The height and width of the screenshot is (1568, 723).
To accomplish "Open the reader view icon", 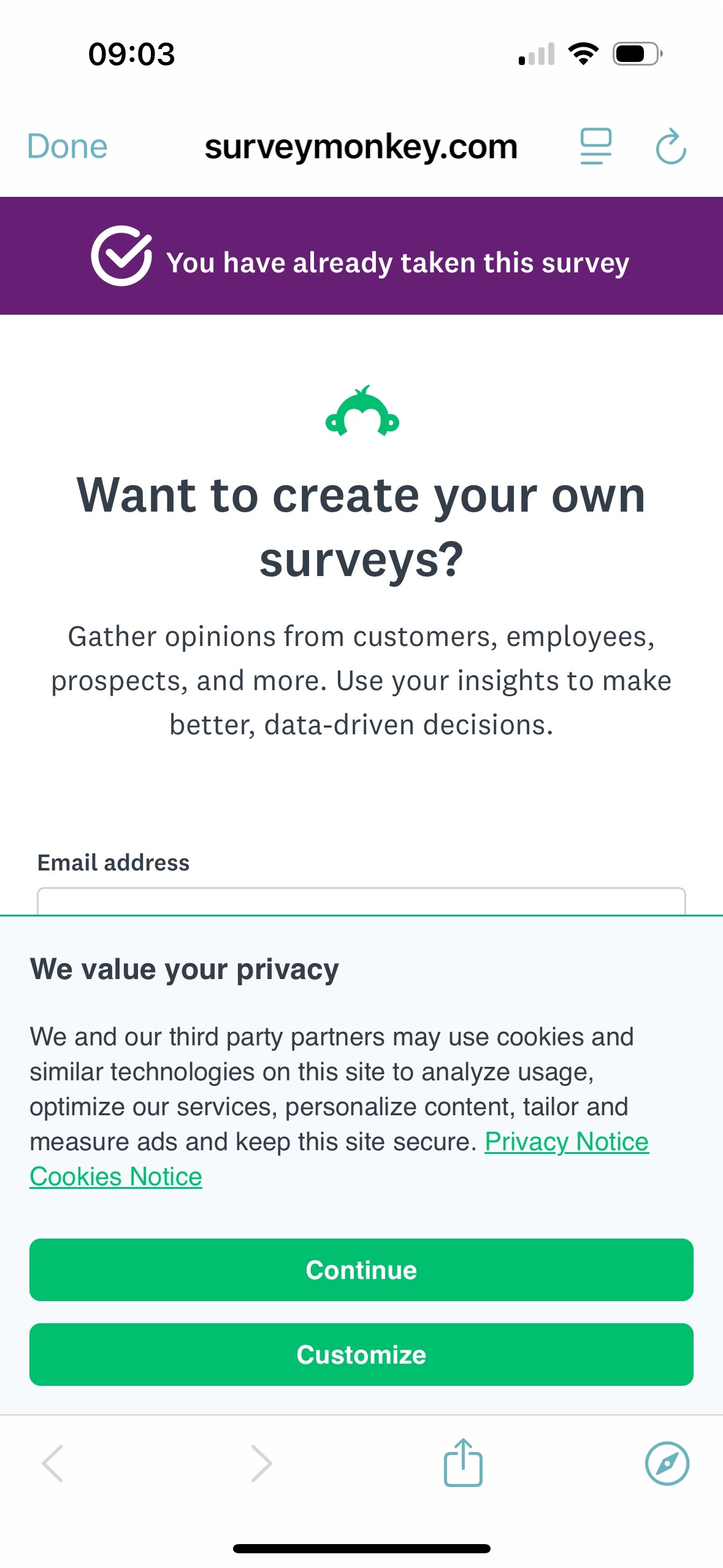I will coord(595,146).
